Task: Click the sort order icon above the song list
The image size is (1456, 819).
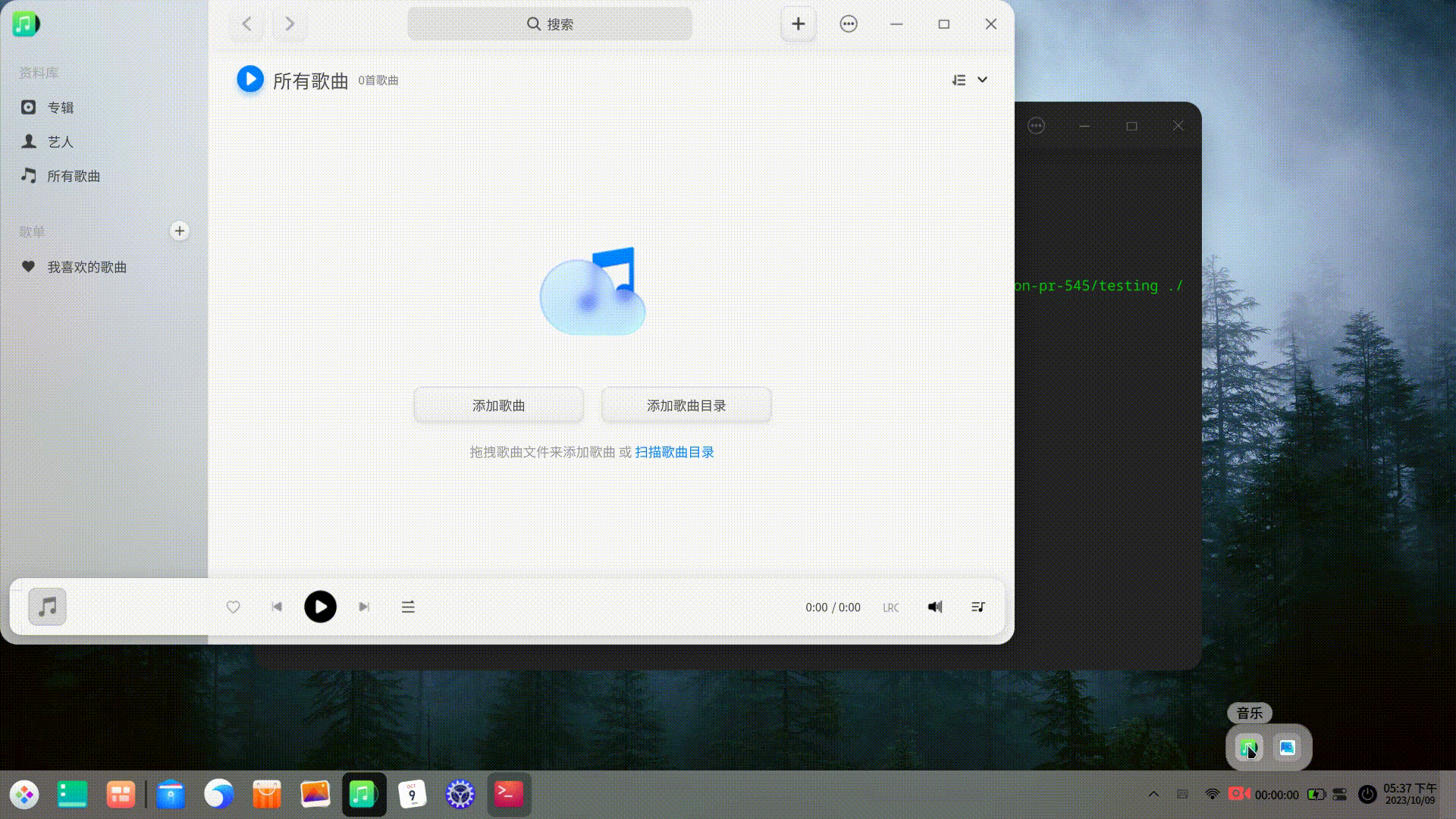Action: coord(959,80)
